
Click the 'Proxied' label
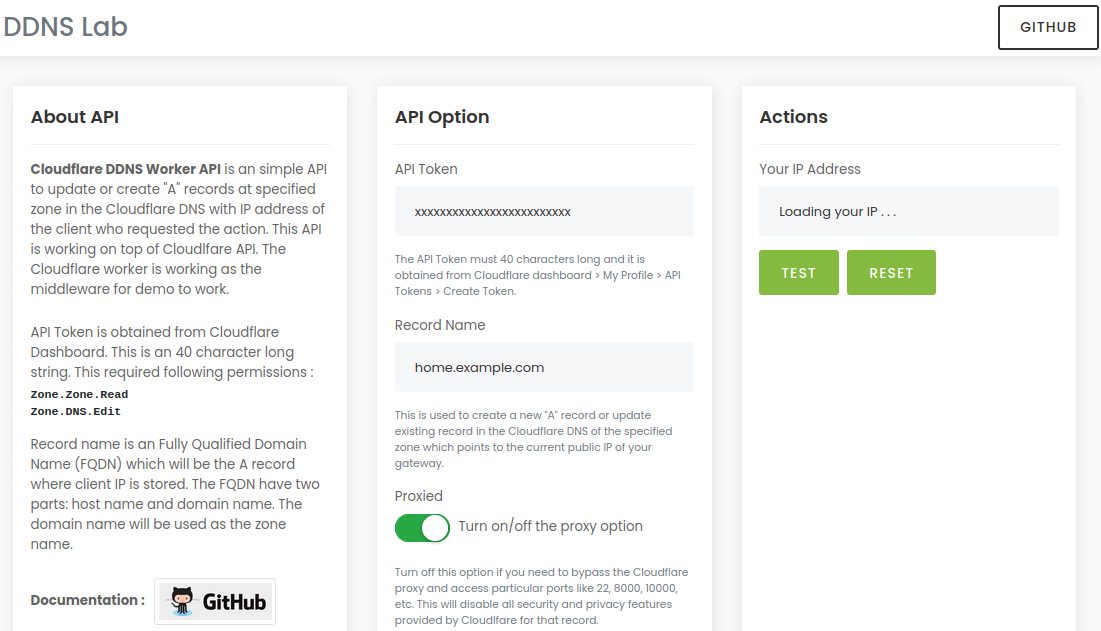418,496
